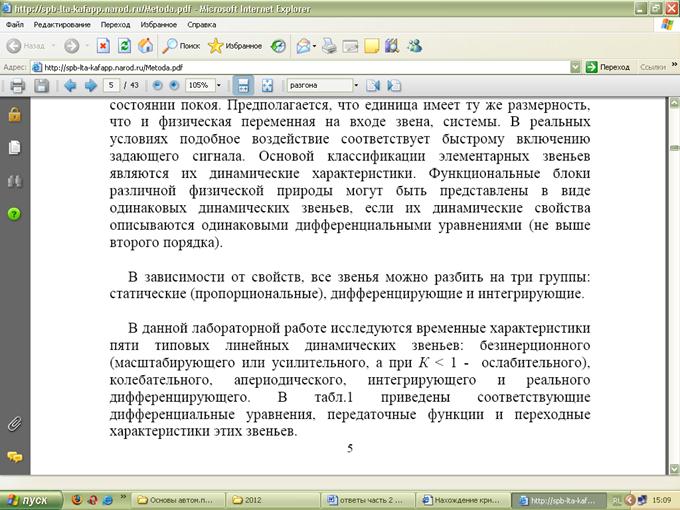Refresh the page with green arrows icon
Image resolution: width=680 pixels, height=510 pixels.
click(124, 46)
